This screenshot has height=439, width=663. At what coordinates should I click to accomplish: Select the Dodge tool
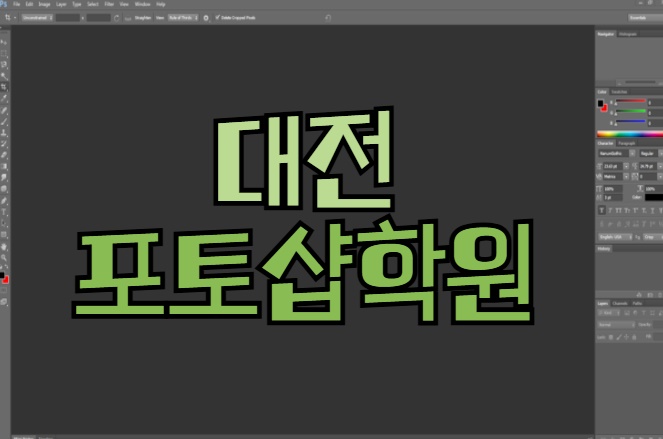[4, 189]
